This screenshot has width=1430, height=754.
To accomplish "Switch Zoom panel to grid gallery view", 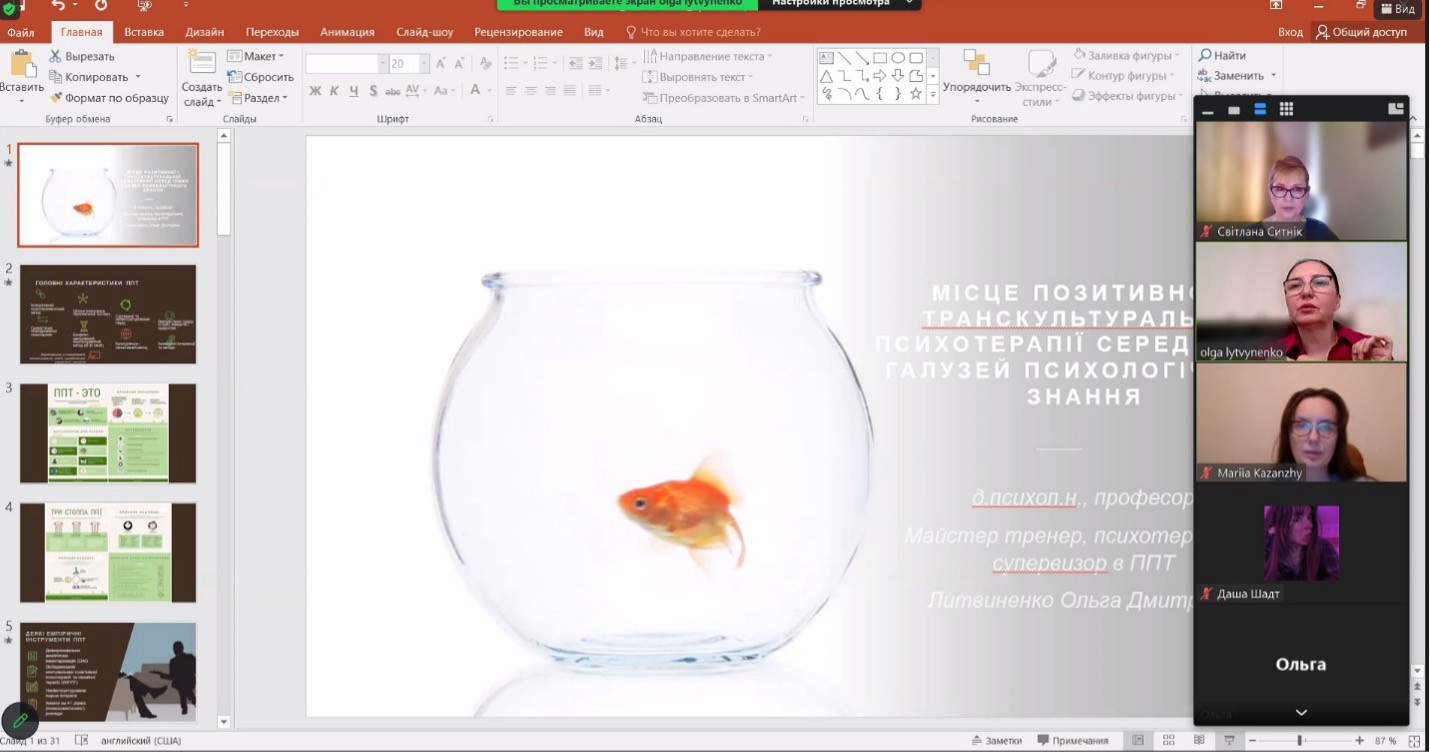I will pyautogui.click(x=1286, y=109).
